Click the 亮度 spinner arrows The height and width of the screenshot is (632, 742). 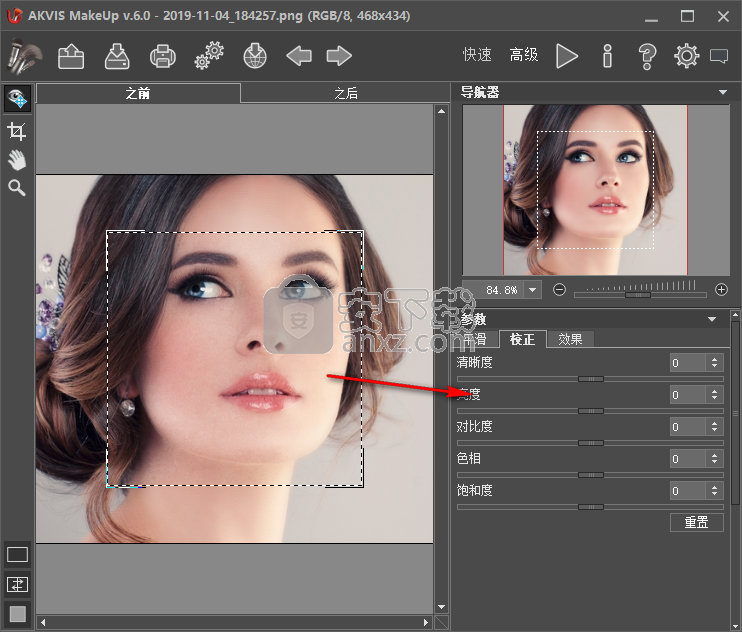pyautogui.click(x=715, y=395)
